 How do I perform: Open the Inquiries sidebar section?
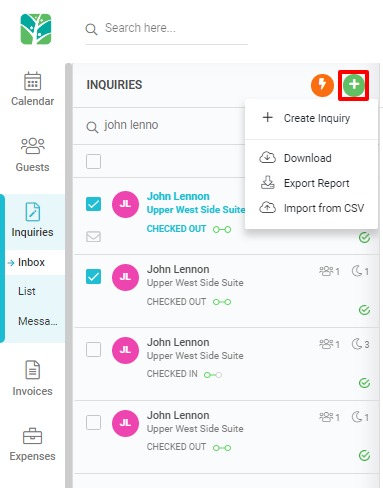32,220
